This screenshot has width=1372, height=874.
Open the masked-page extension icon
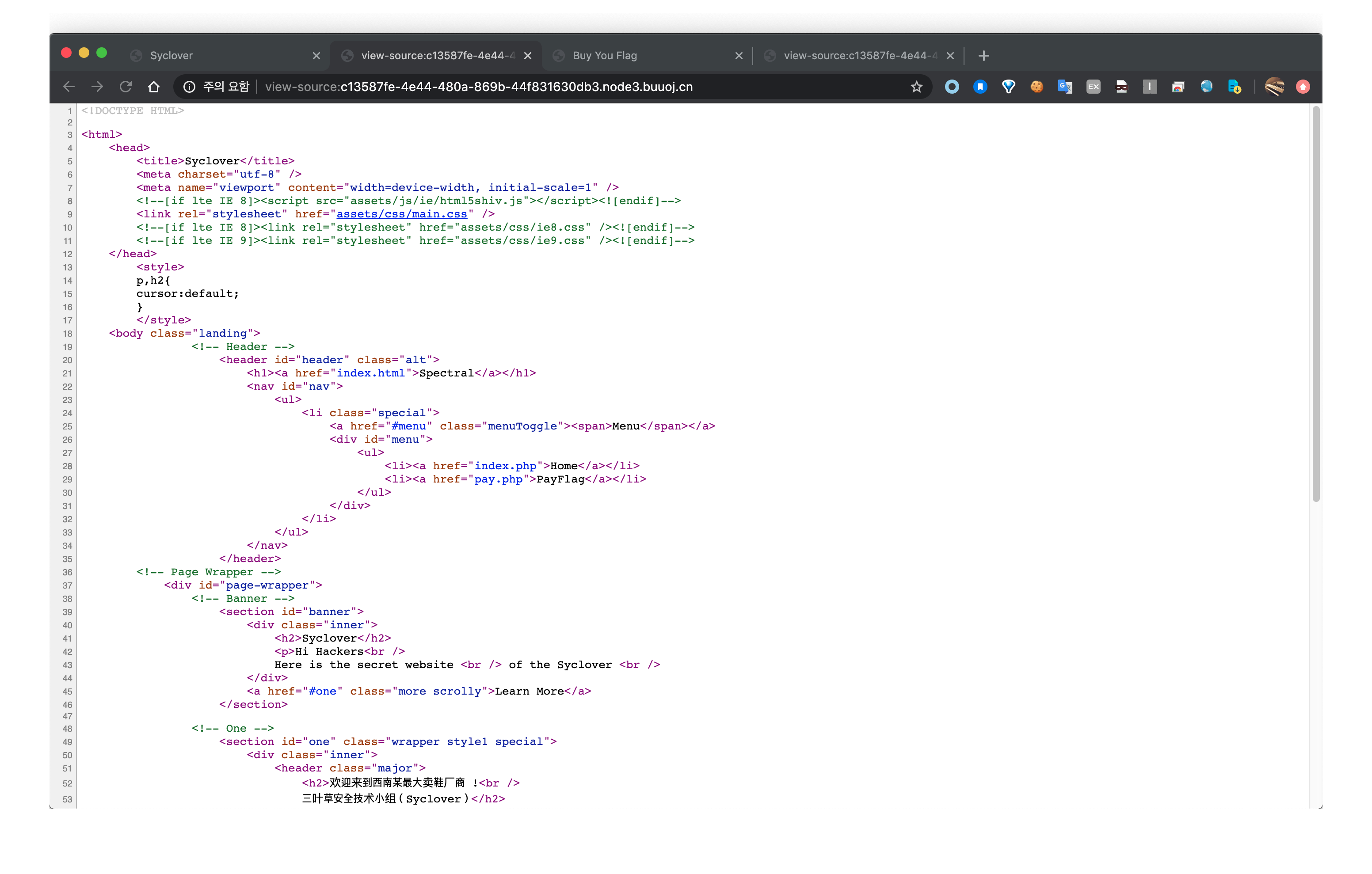[x=1121, y=87]
